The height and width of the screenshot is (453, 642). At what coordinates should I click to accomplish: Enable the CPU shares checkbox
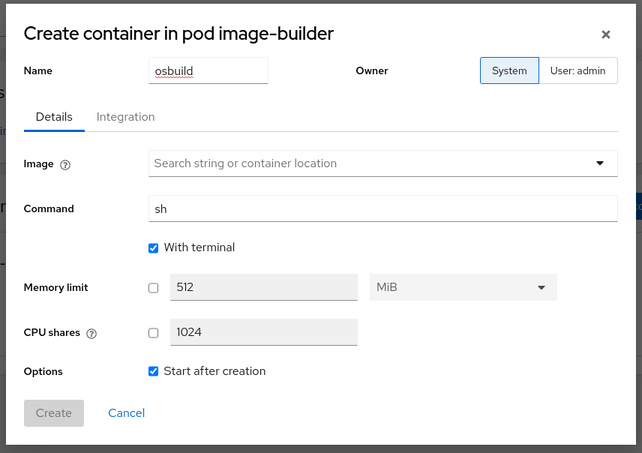[153, 333]
